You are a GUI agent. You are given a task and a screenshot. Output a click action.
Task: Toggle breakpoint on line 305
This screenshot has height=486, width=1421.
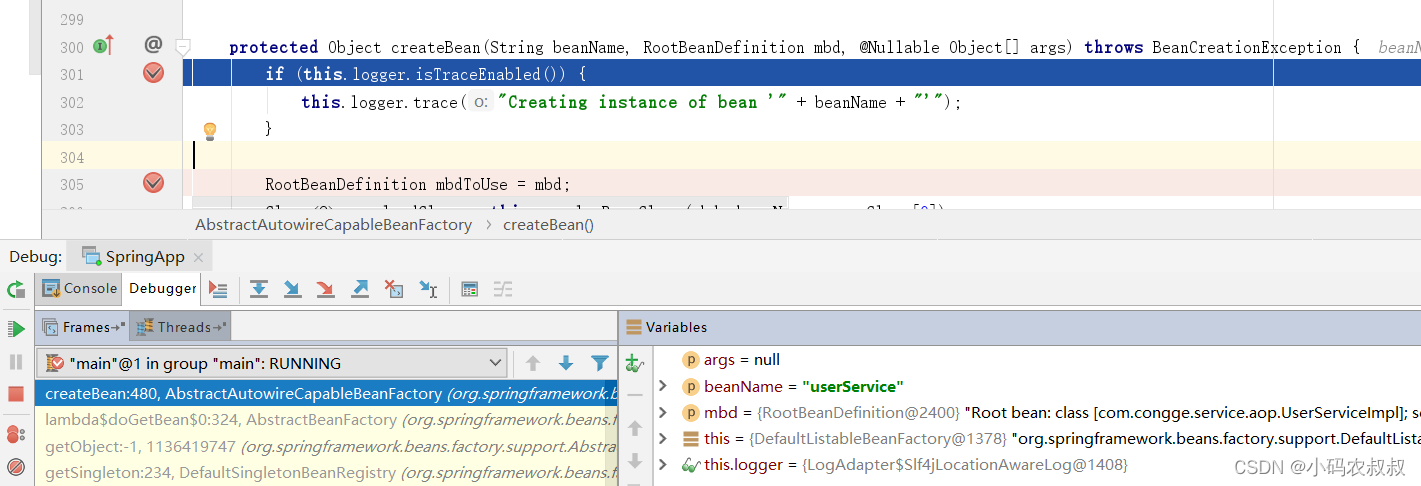153,183
